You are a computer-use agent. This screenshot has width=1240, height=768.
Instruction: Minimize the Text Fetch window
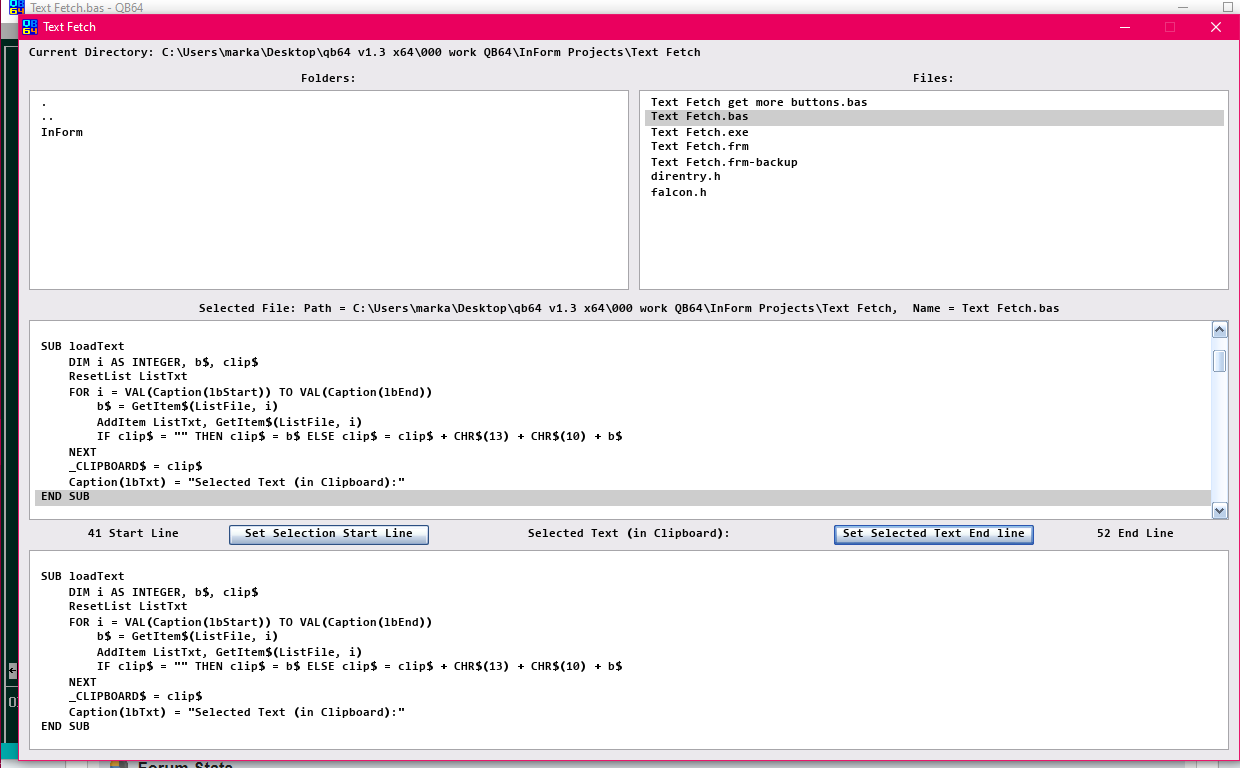tap(1124, 27)
